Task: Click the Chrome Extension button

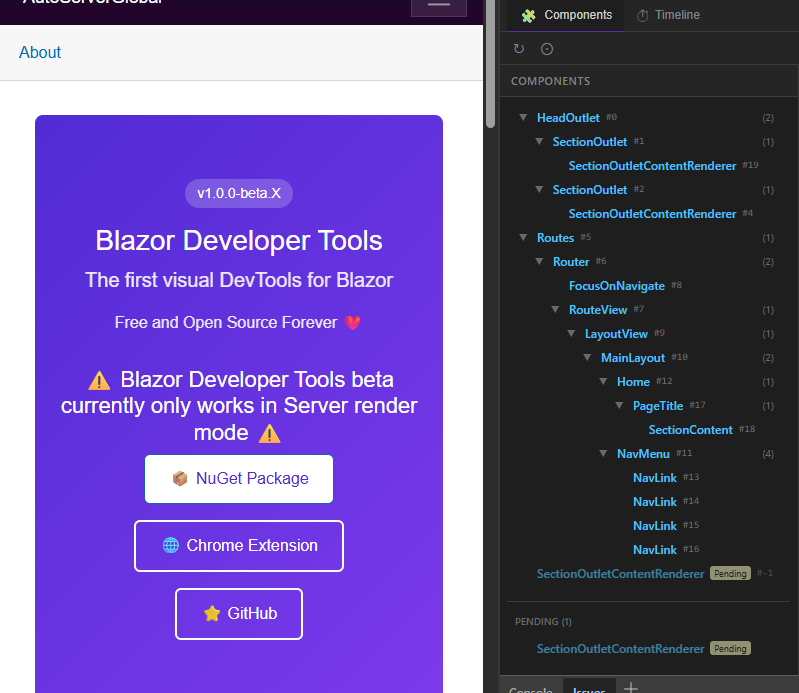Action: pos(239,546)
